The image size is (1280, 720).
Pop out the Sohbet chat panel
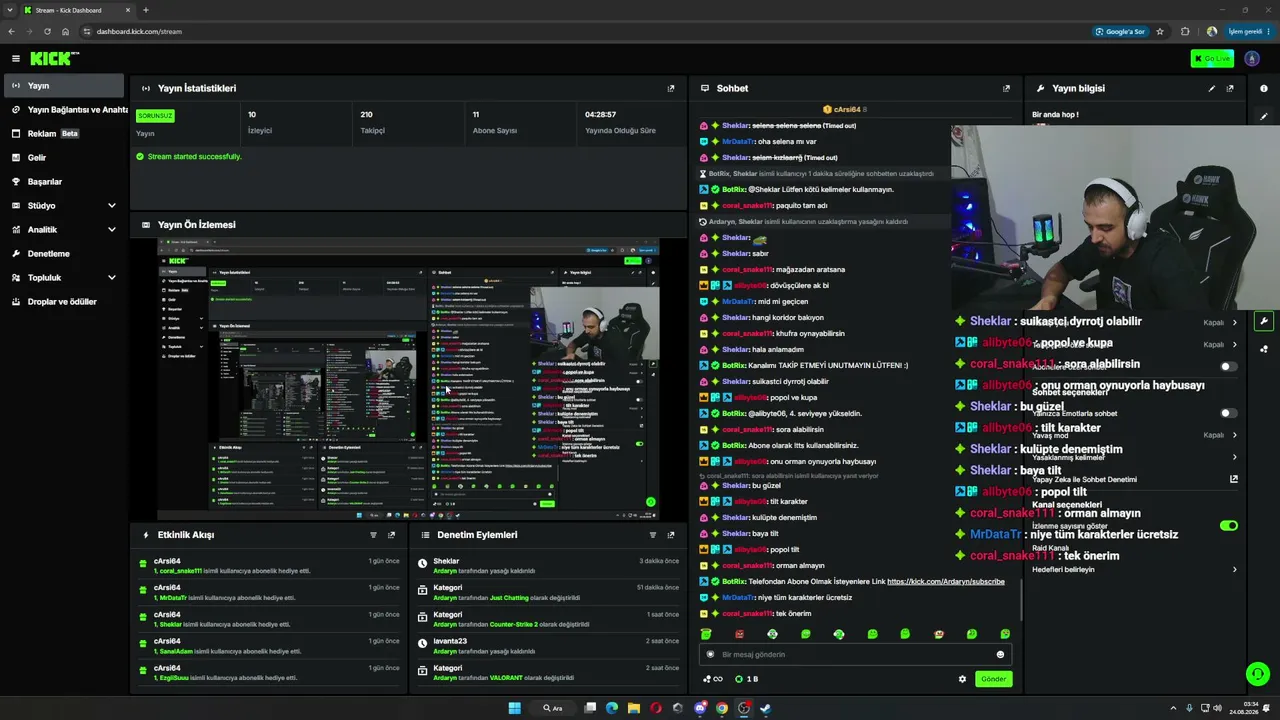click(1006, 88)
